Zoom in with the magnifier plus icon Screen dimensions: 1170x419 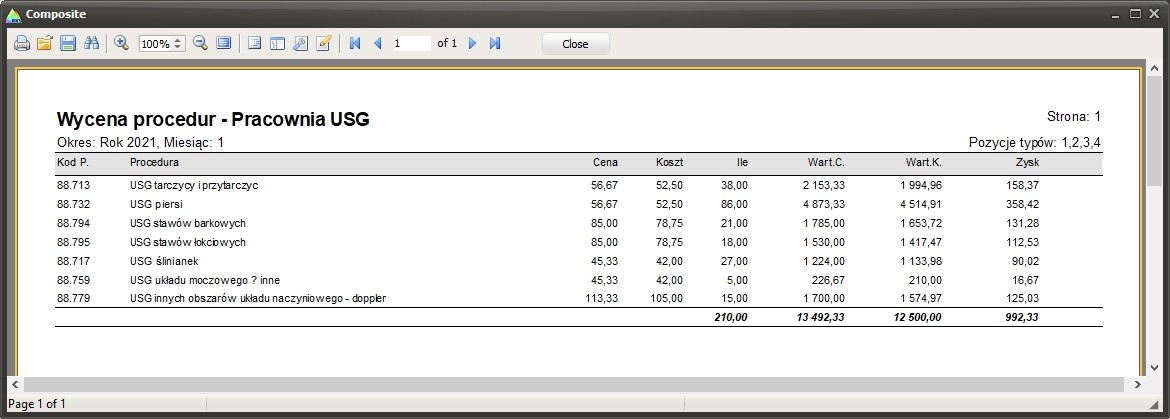pyautogui.click(x=122, y=44)
